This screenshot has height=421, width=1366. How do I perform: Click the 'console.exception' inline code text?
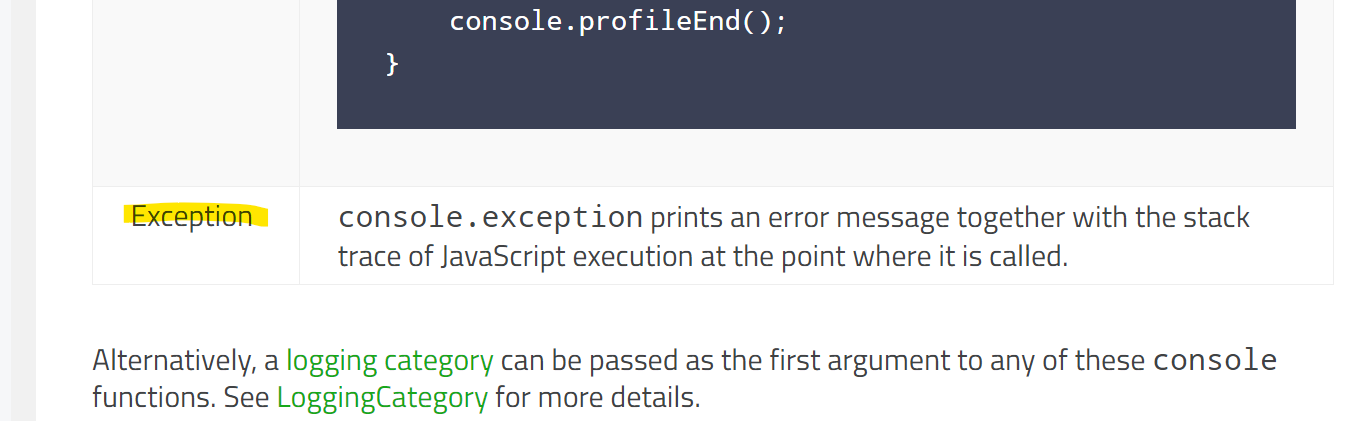pos(490,217)
